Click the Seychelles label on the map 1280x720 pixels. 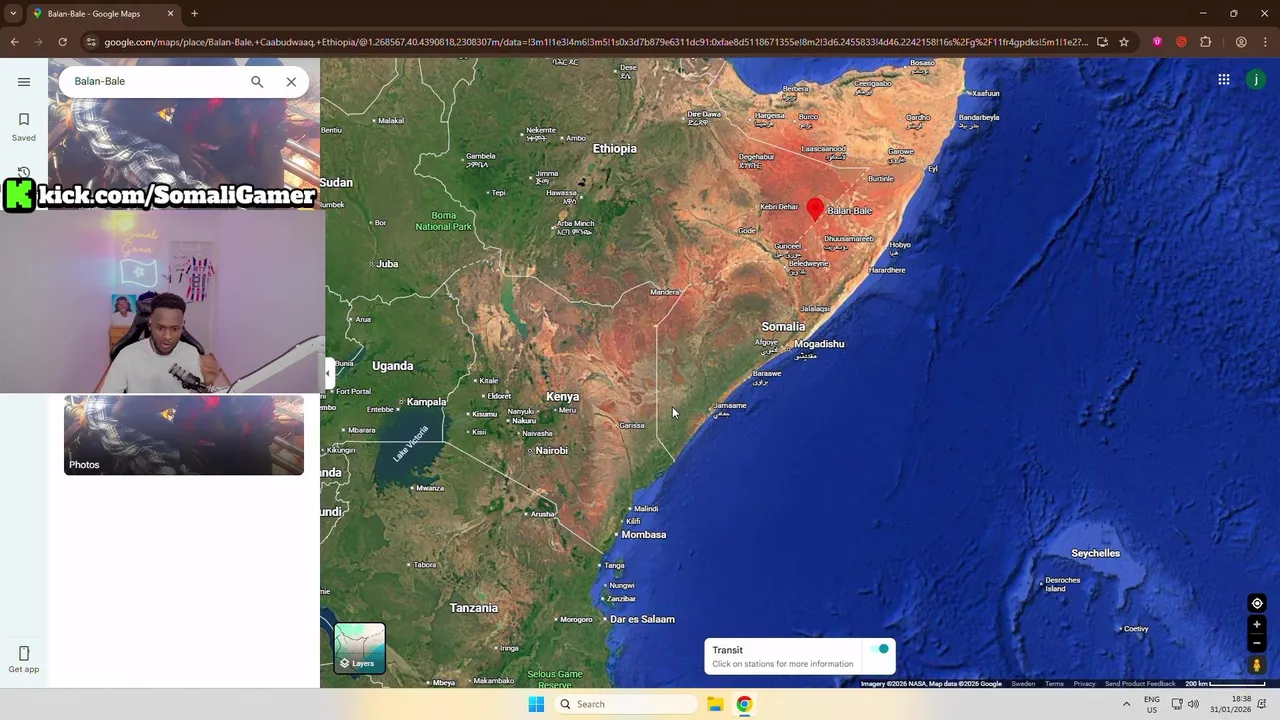click(x=1095, y=554)
